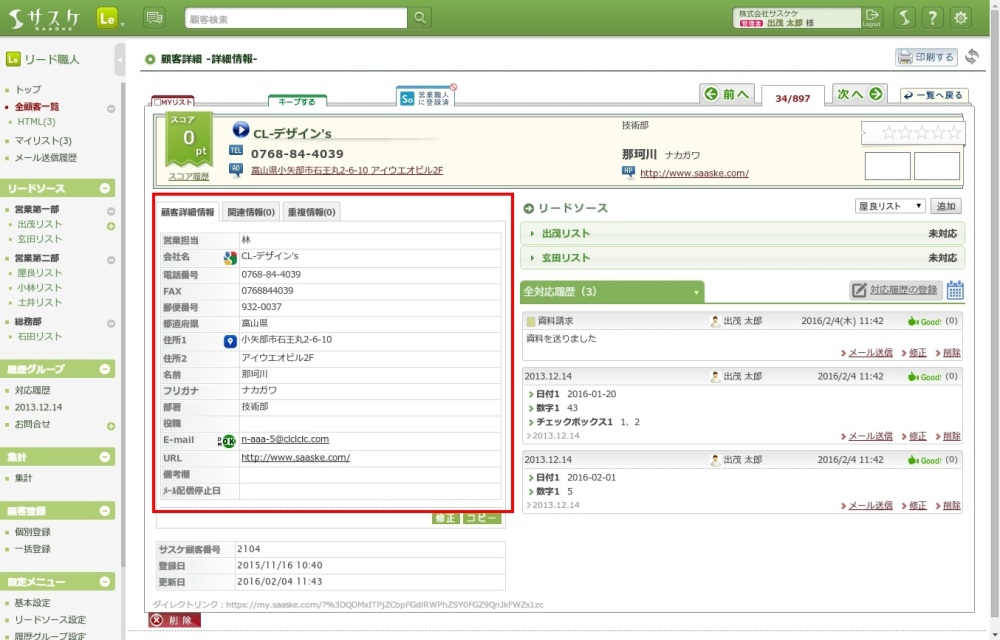Toggle the MYリスト checkbox
1000x640 pixels.
point(157,103)
